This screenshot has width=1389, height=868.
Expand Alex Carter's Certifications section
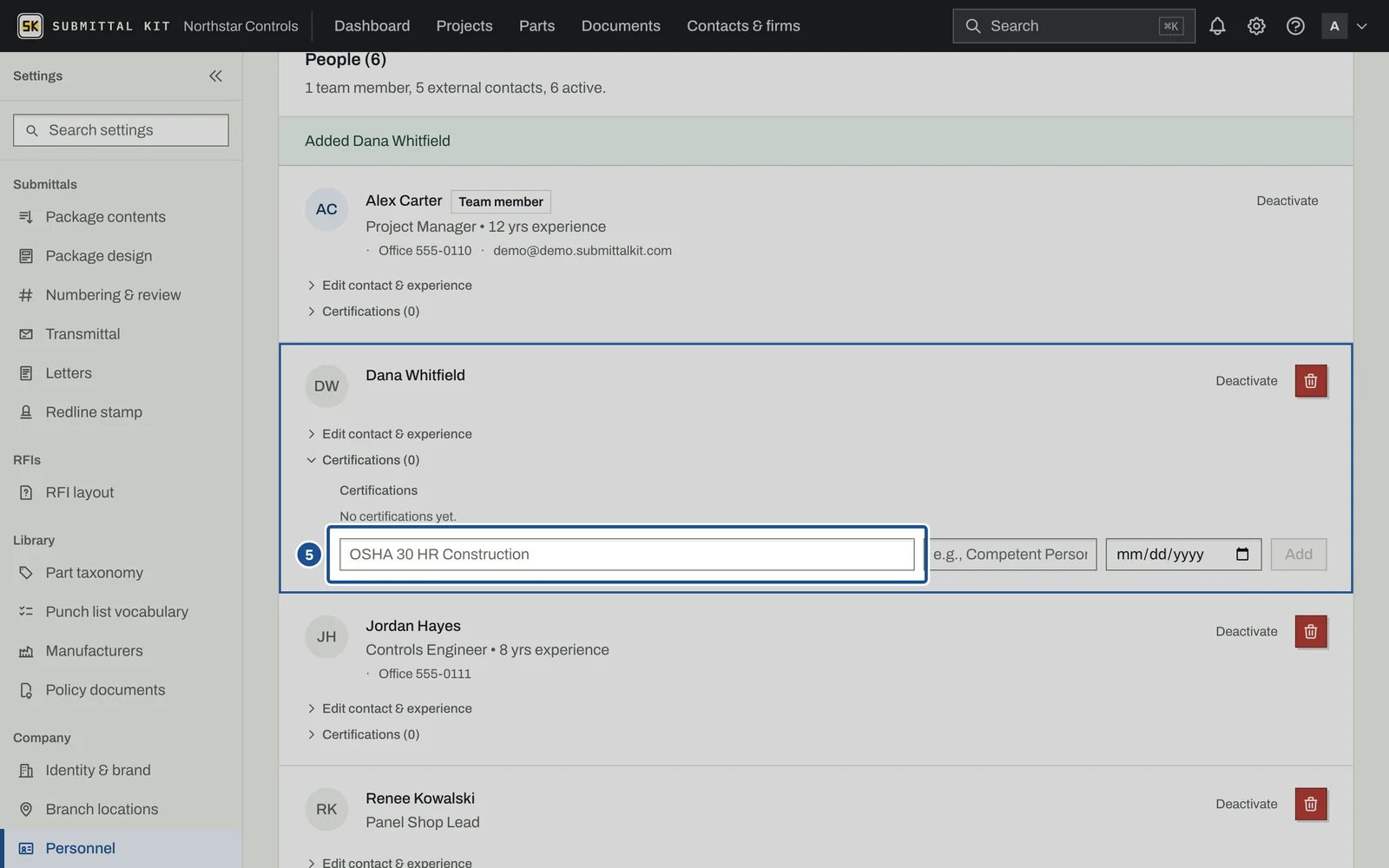363,312
